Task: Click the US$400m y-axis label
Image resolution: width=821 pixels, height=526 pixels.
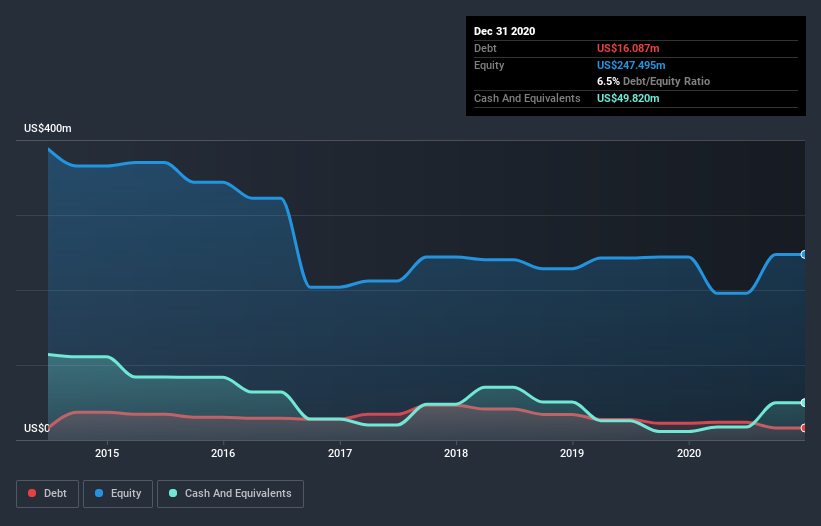Action: pyautogui.click(x=48, y=128)
